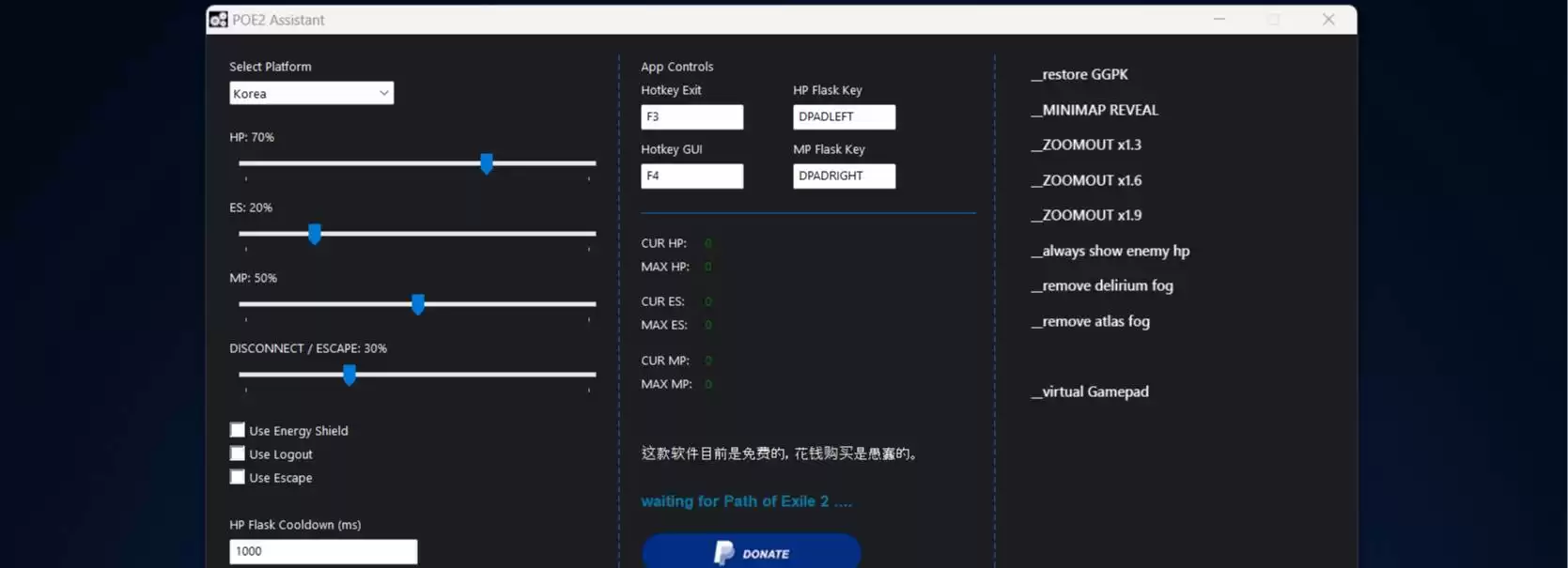Click _always show enemy hp option
The width and height of the screenshot is (1568, 568).
click(1110, 251)
